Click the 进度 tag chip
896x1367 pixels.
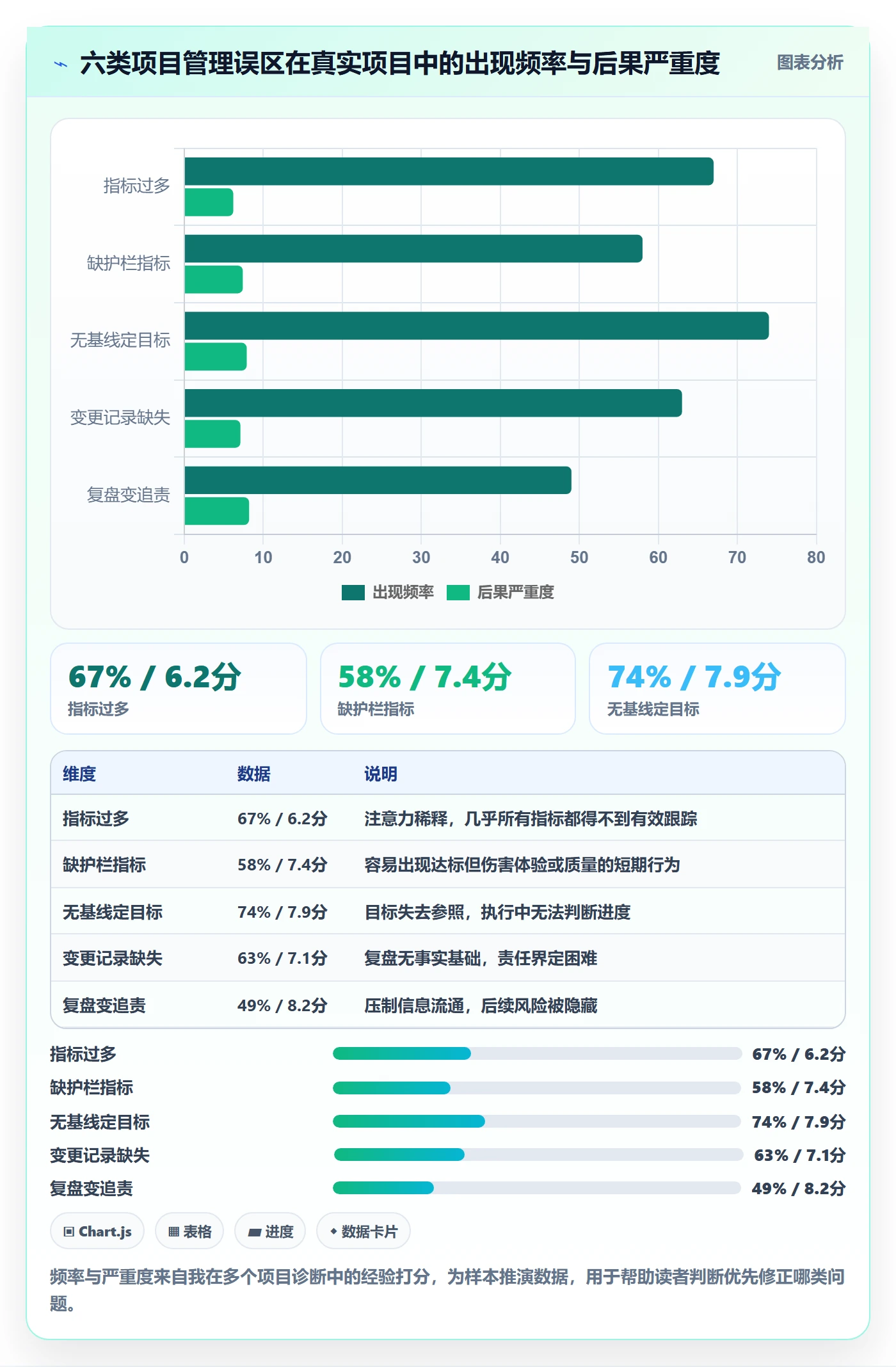click(270, 1231)
